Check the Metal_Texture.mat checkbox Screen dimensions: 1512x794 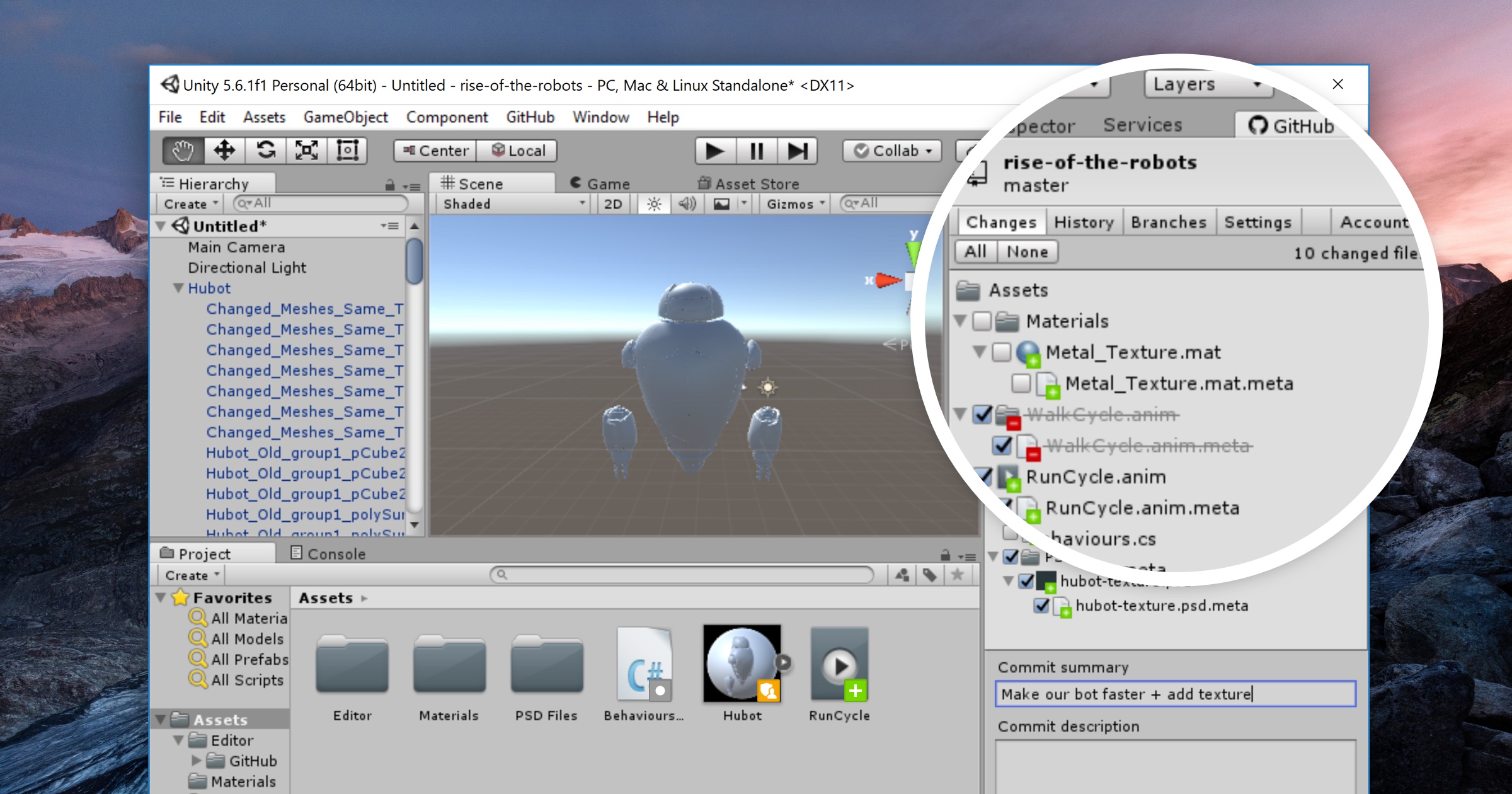(1001, 352)
